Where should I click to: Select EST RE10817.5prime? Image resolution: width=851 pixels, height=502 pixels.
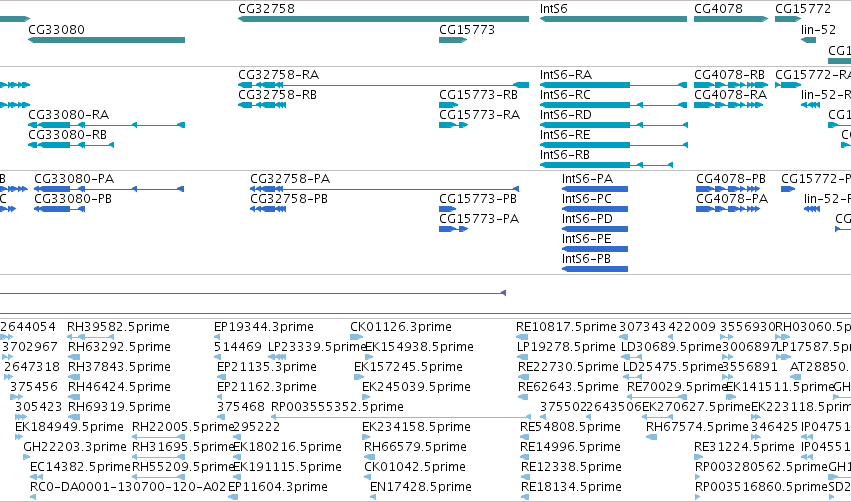click(567, 327)
